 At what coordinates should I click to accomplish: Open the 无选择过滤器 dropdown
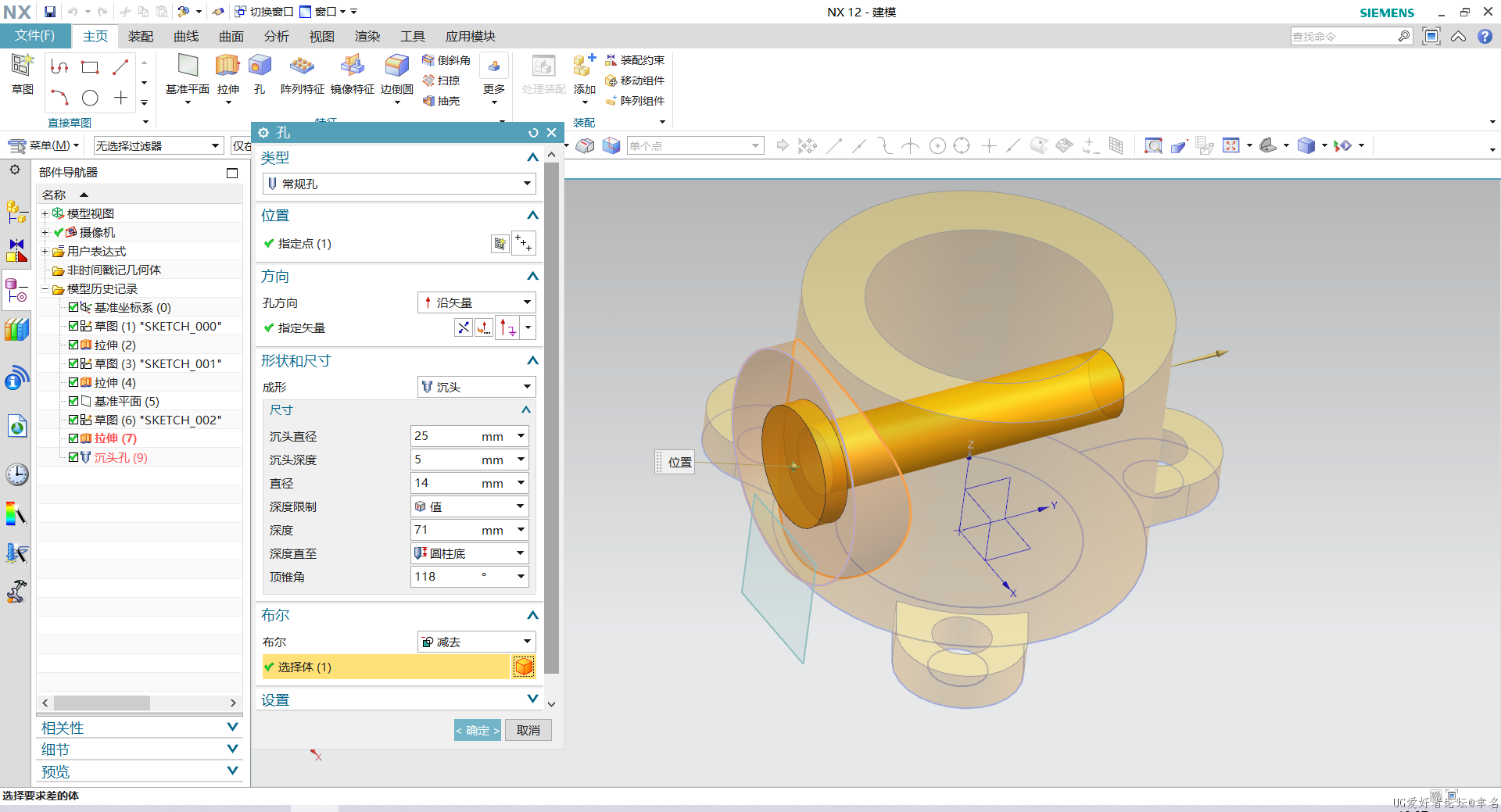click(159, 145)
